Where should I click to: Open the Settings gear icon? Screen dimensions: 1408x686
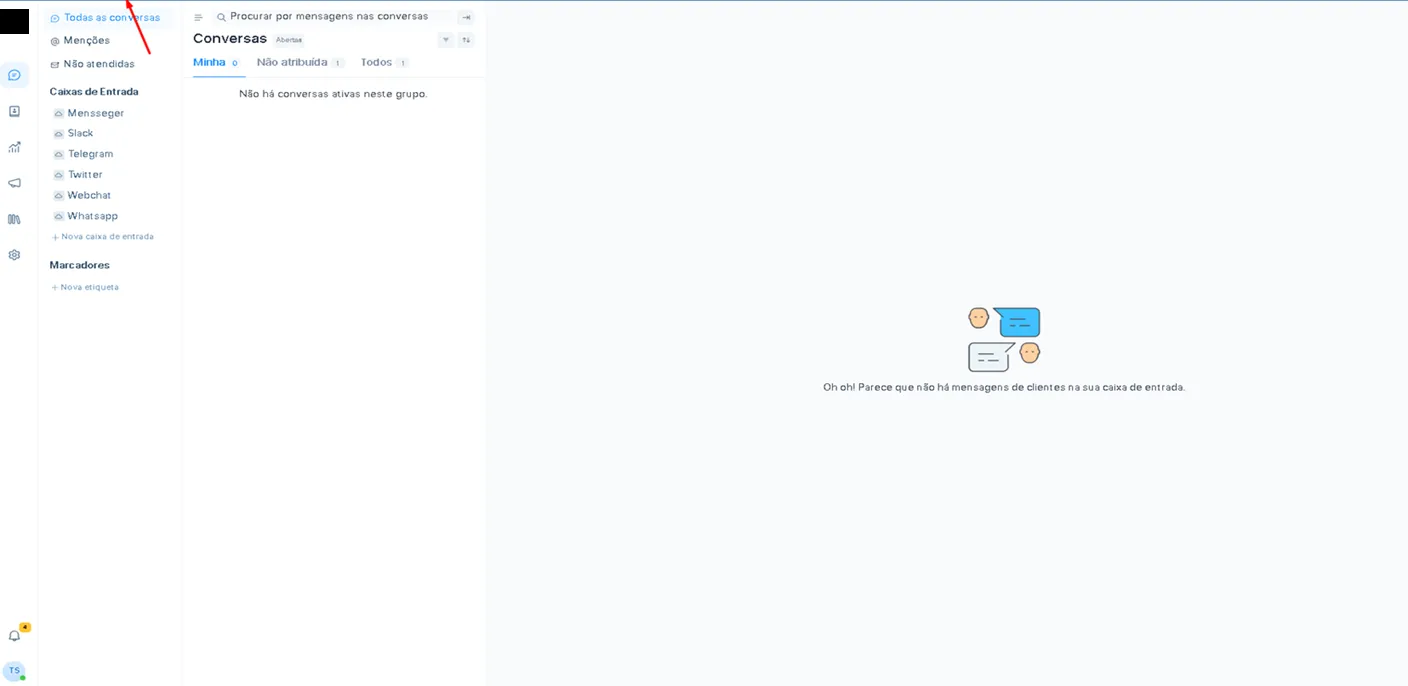tap(14, 255)
